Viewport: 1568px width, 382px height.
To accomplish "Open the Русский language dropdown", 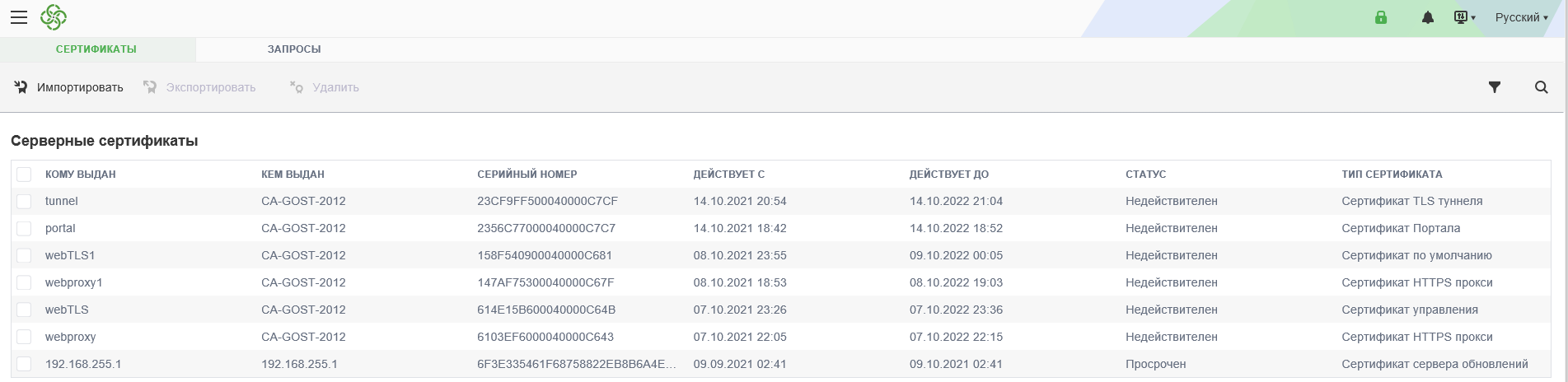I will [x=1521, y=17].
